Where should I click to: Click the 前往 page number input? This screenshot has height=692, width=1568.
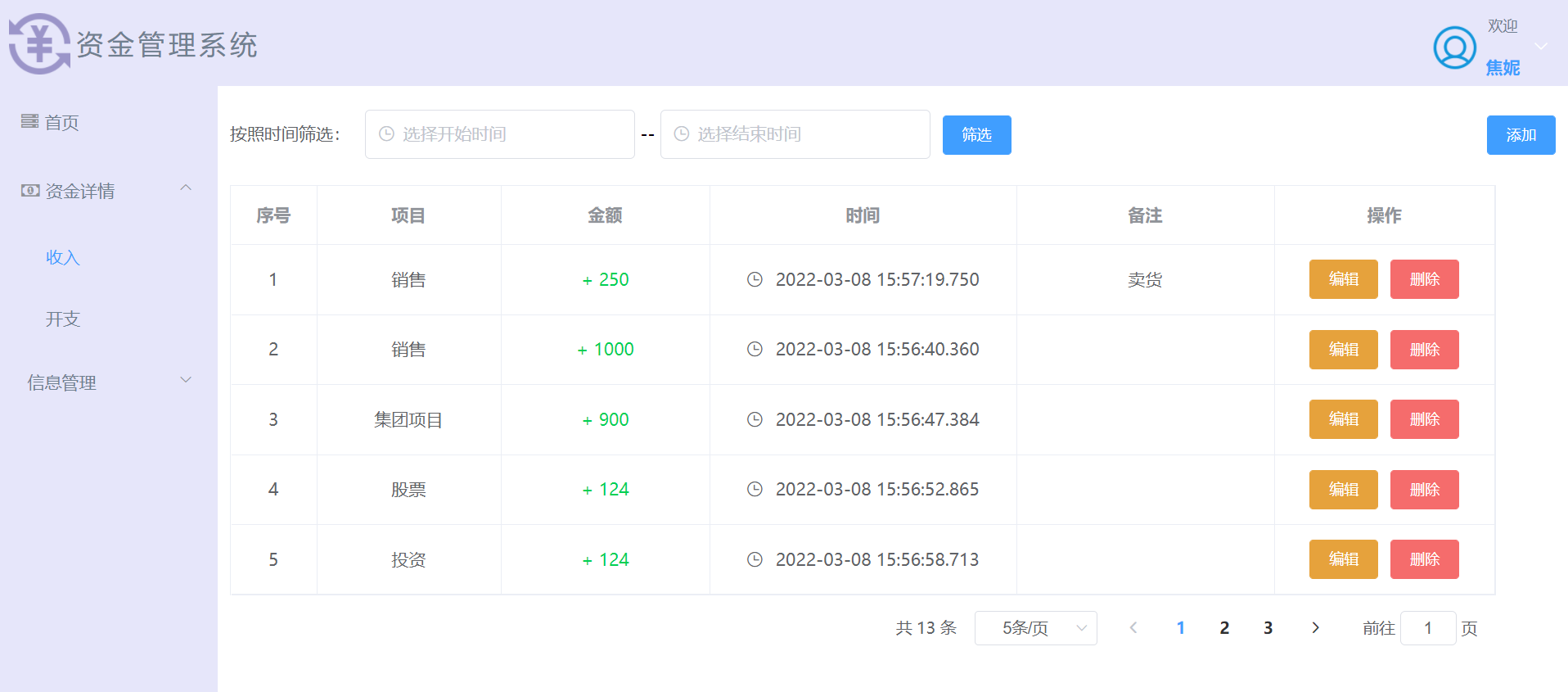[1428, 628]
